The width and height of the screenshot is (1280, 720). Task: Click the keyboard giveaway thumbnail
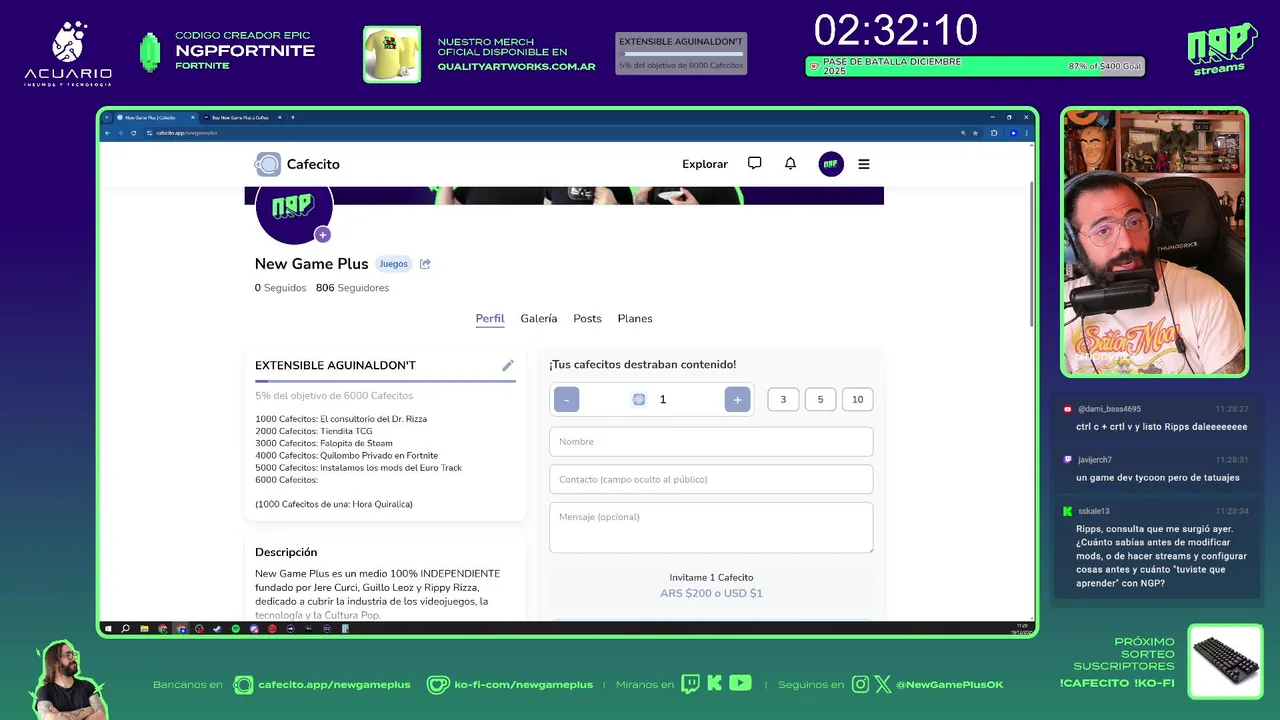click(1226, 660)
